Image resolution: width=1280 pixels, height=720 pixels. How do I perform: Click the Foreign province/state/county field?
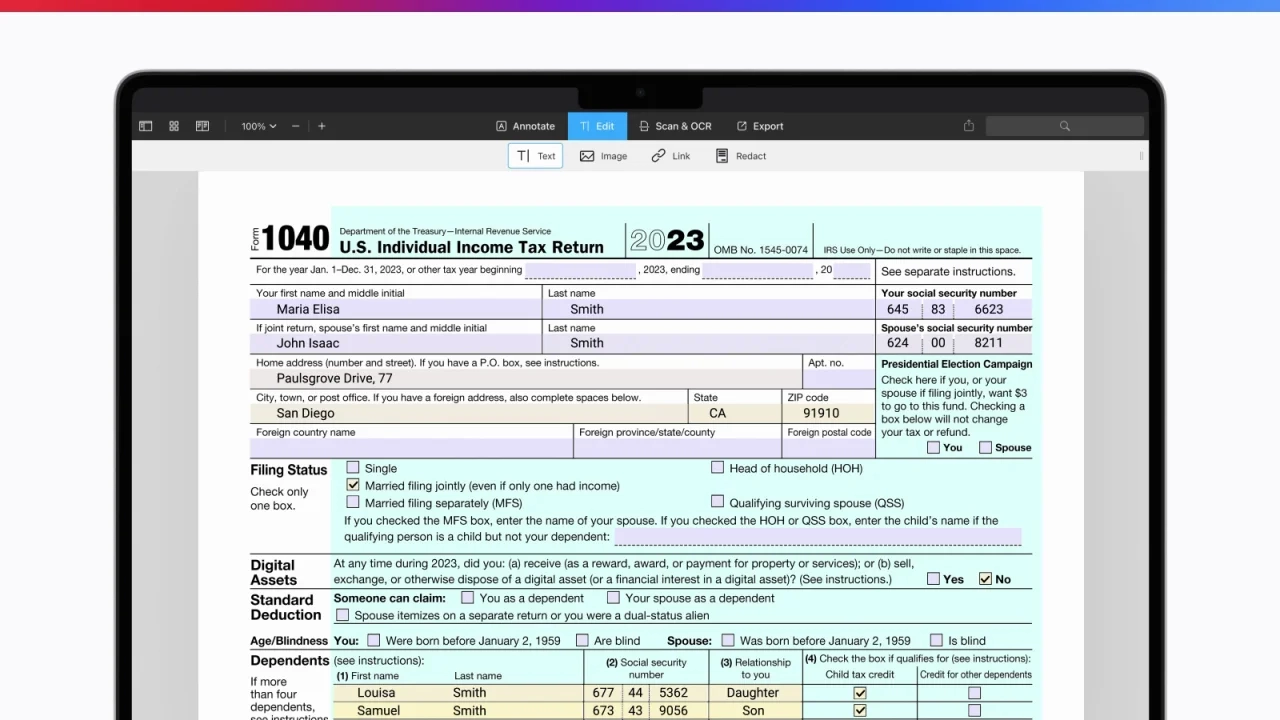click(x=677, y=448)
